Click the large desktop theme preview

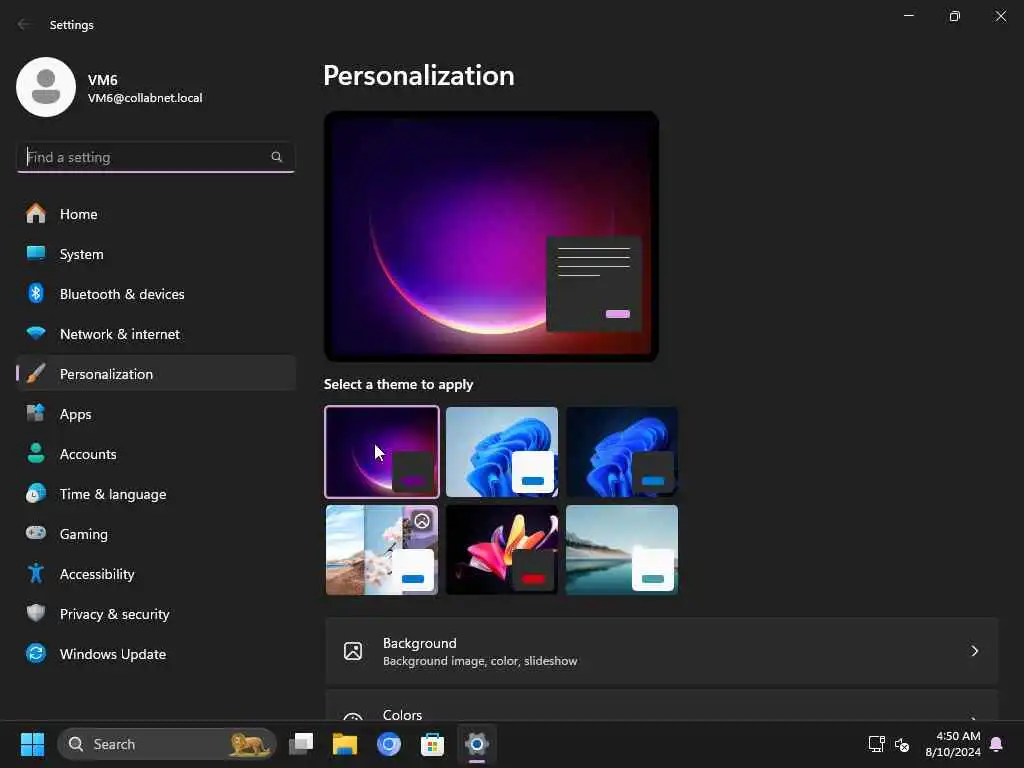click(491, 236)
